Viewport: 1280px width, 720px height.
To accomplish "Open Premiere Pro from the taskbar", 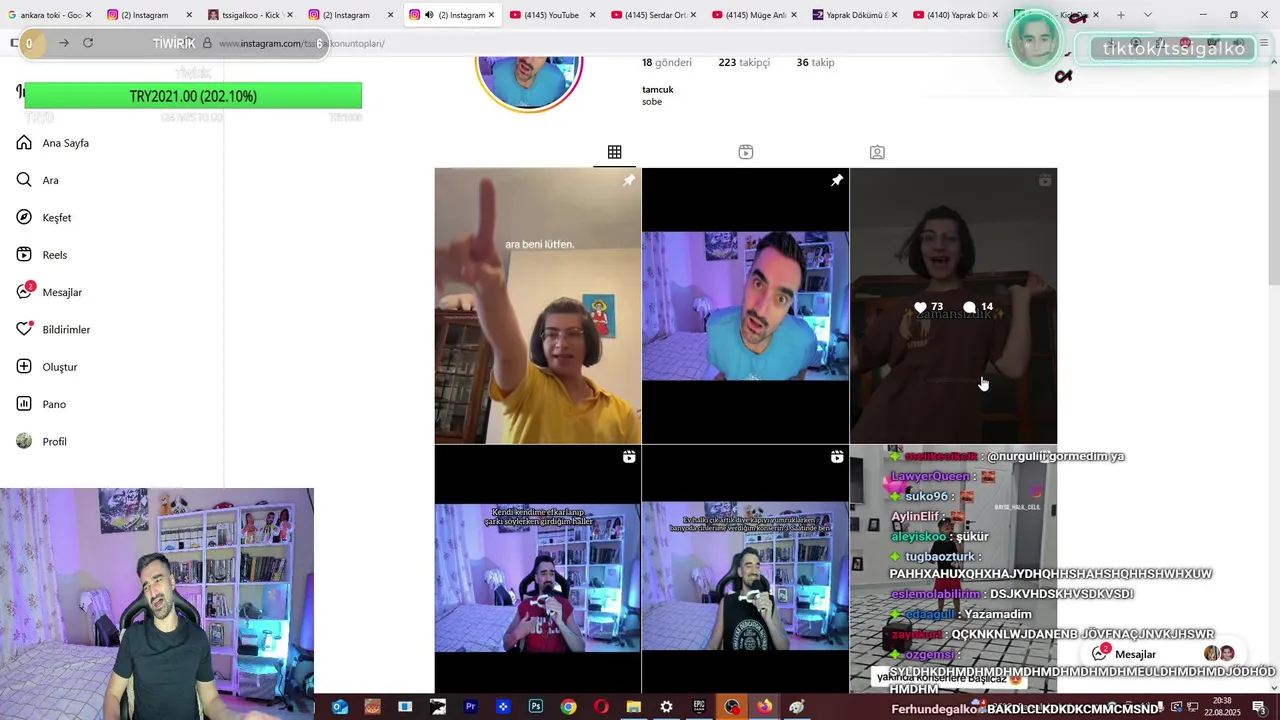I will [x=470, y=707].
